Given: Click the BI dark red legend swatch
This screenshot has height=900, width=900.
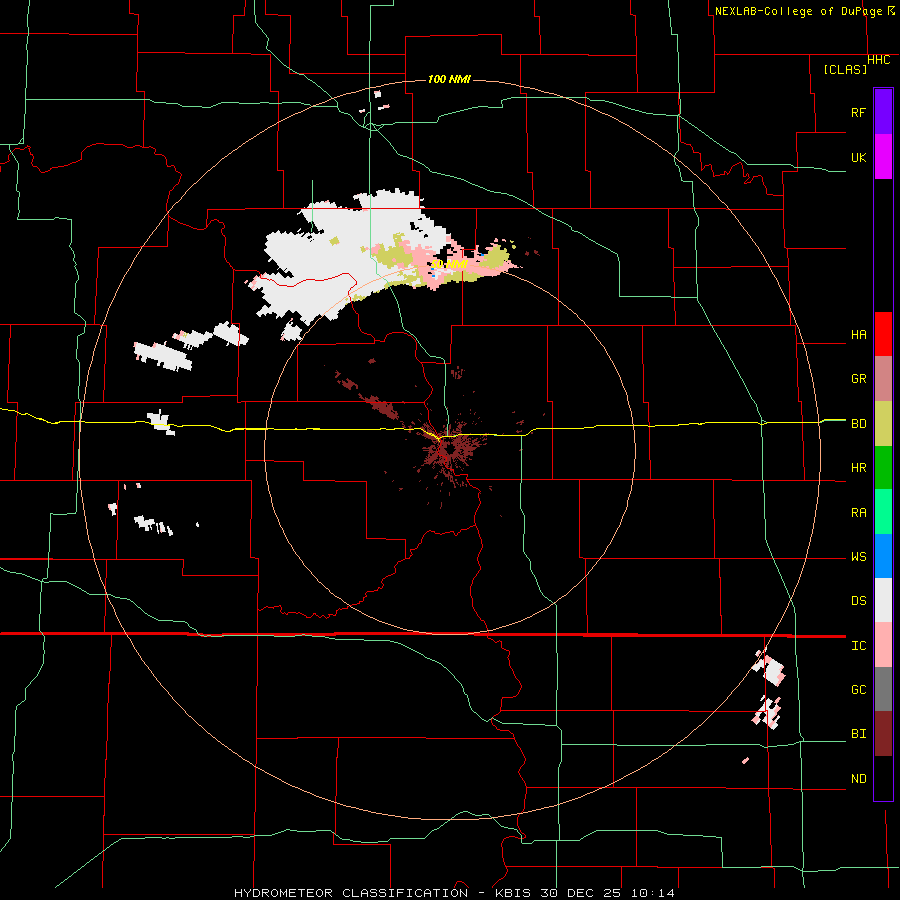Looking at the screenshot, I should click(883, 734).
